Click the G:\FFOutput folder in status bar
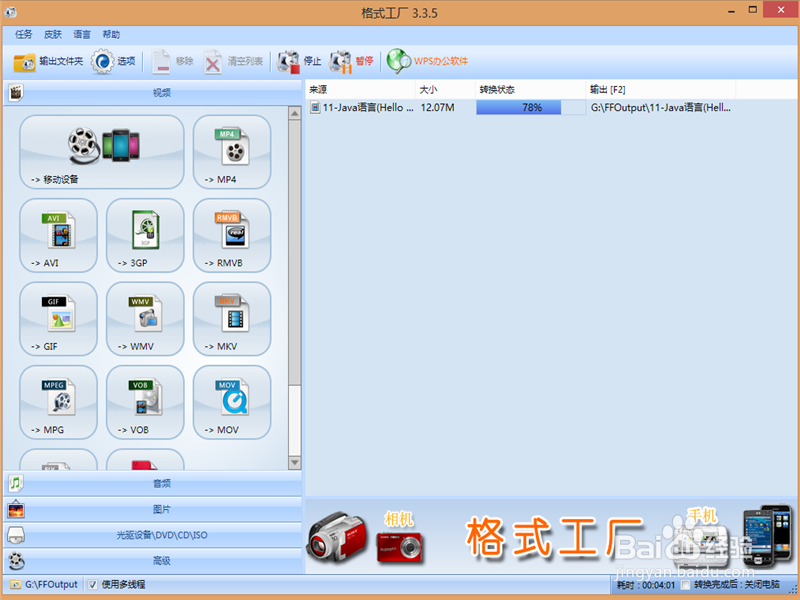The width and height of the screenshot is (800, 600). [44, 585]
